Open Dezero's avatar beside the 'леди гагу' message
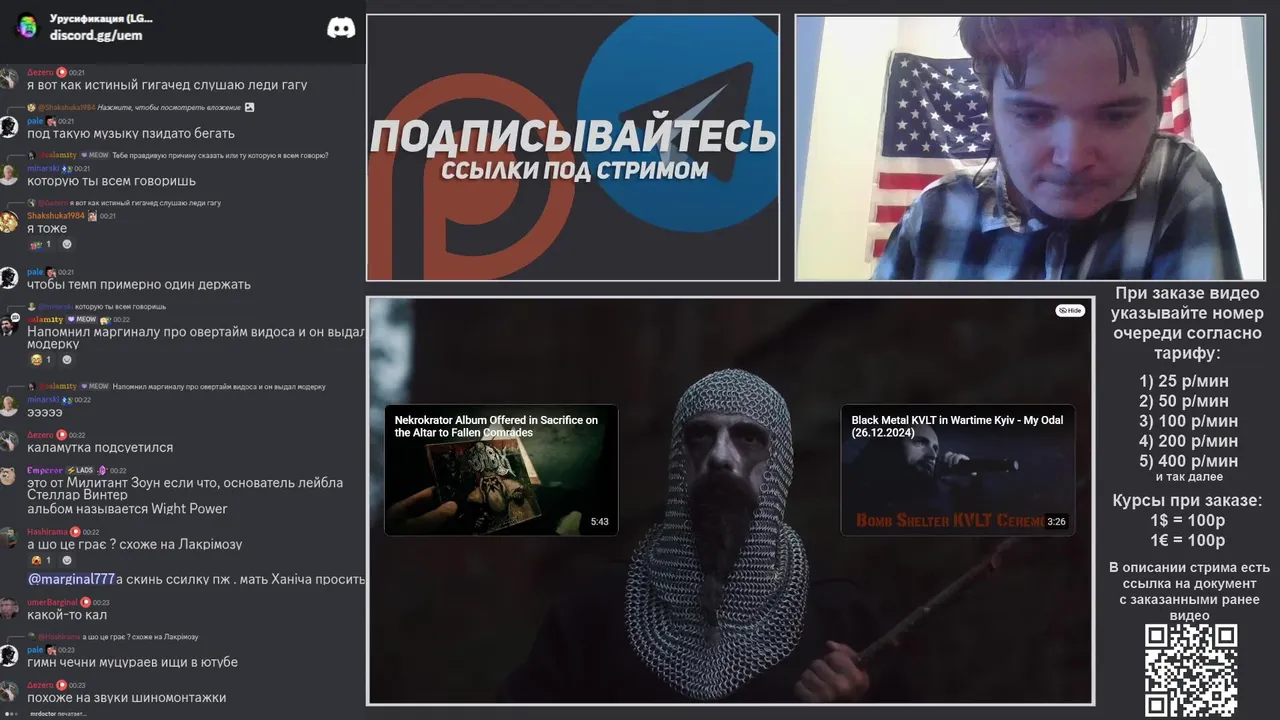Screen dimensions: 1280x720 pos(9,79)
